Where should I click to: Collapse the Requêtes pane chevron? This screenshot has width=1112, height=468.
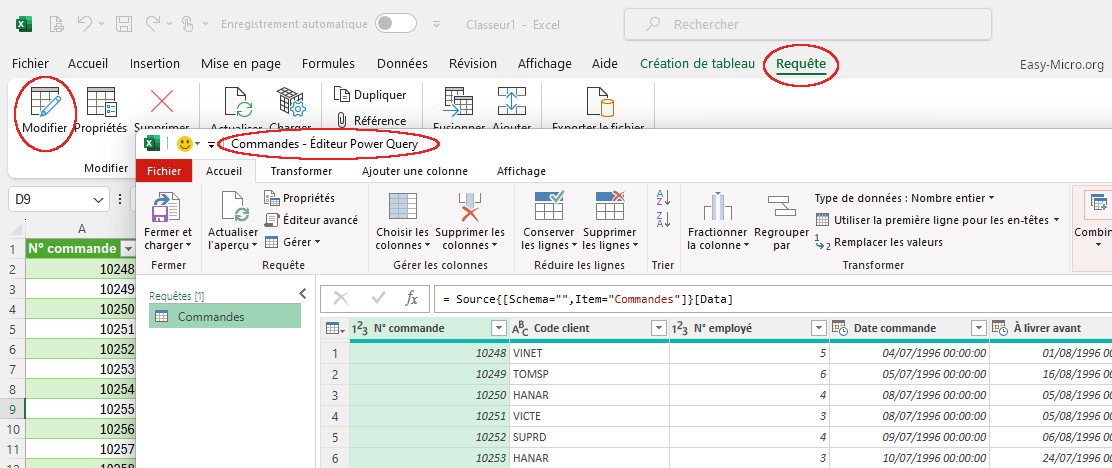(x=303, y=293)
